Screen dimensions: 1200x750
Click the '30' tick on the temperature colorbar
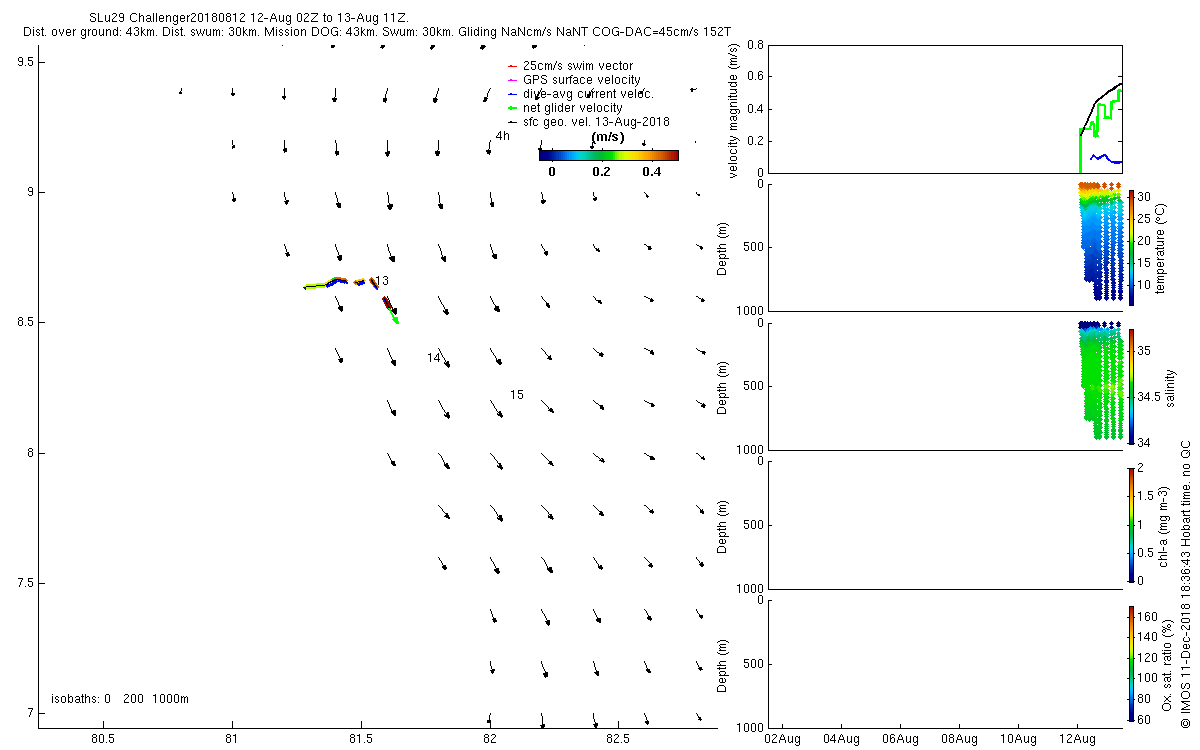coord(1144,197)
